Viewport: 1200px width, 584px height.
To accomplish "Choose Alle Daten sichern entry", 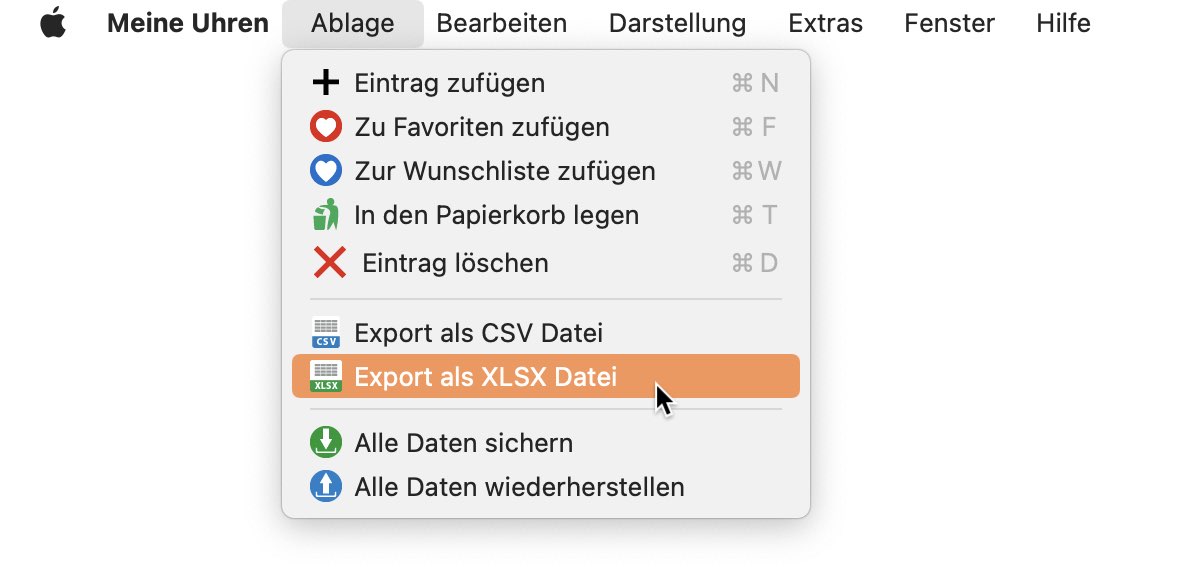I will coord(546,443).
